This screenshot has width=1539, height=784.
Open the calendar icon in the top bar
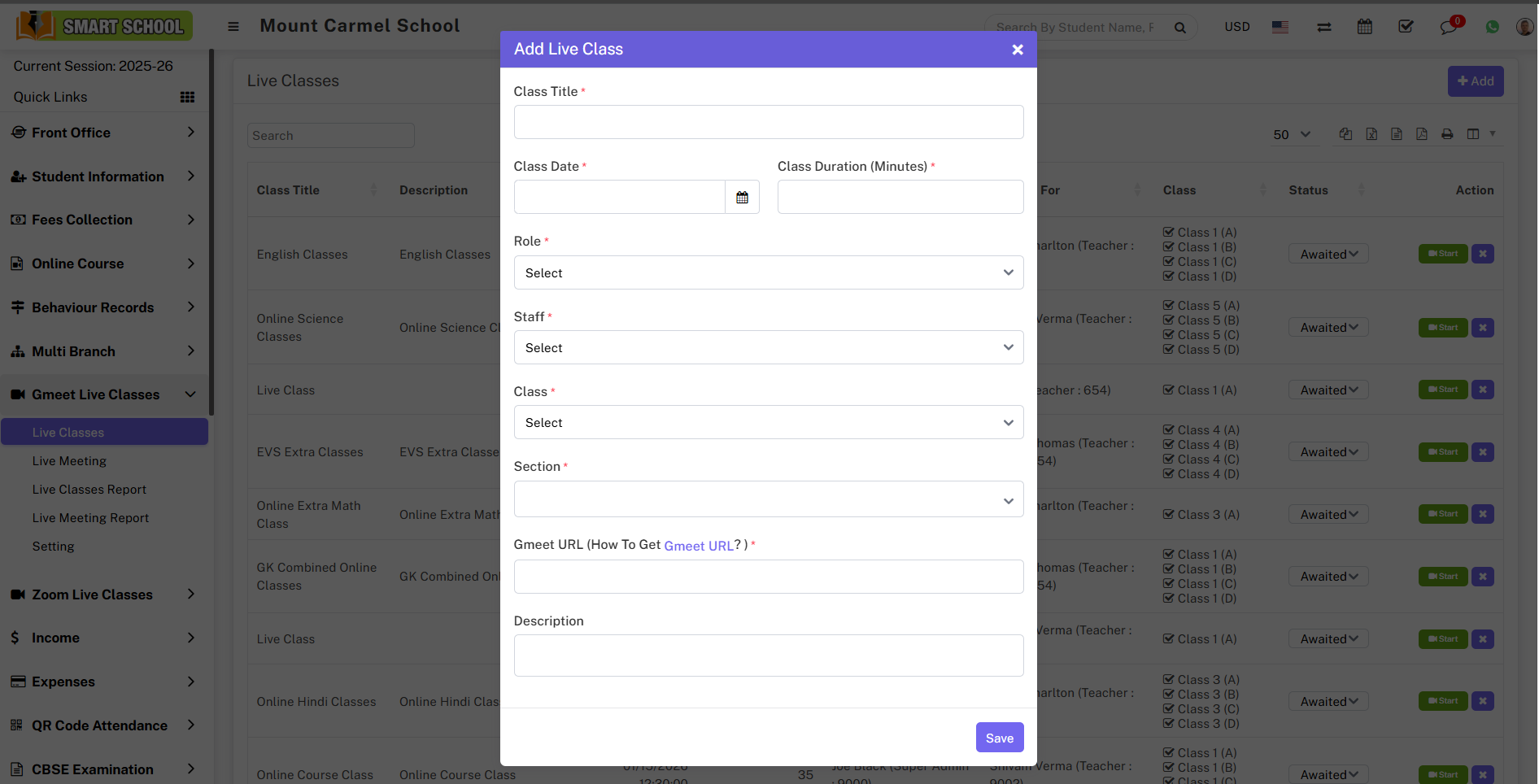pyautogui.click(x=1365, y=26)
